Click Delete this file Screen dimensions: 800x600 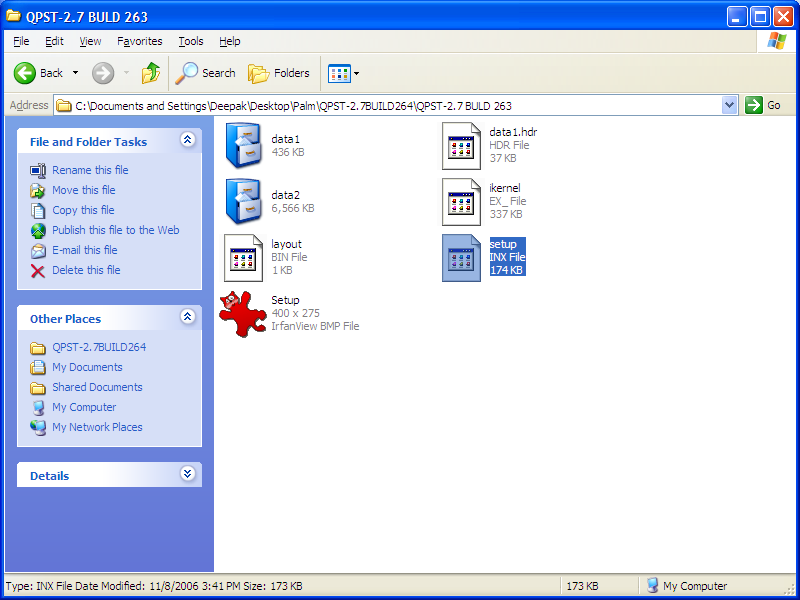[86, 270]
